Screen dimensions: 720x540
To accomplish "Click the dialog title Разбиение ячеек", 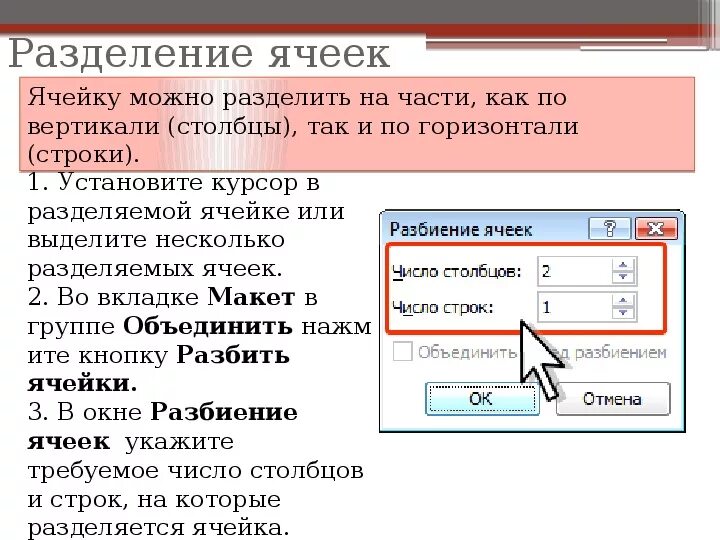I will point(461,229).
